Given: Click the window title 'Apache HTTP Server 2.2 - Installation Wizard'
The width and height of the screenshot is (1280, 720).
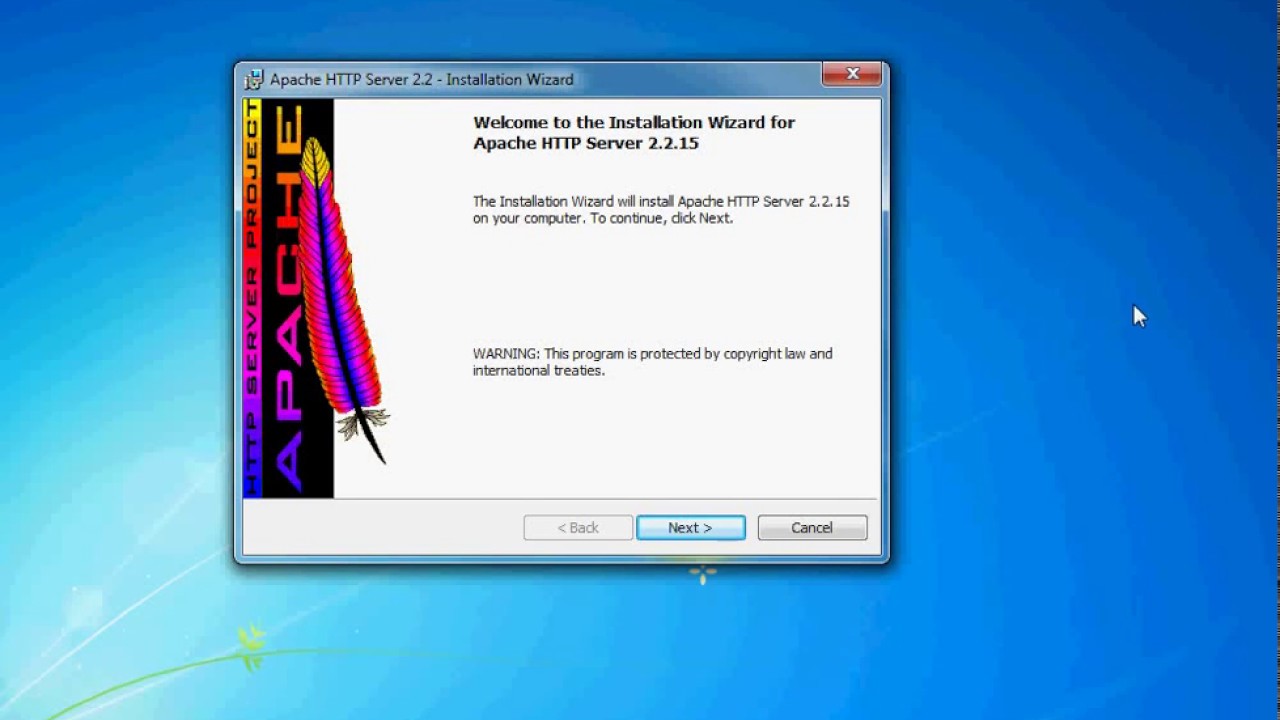Looking at the screenshot, I should pos(422,80).
